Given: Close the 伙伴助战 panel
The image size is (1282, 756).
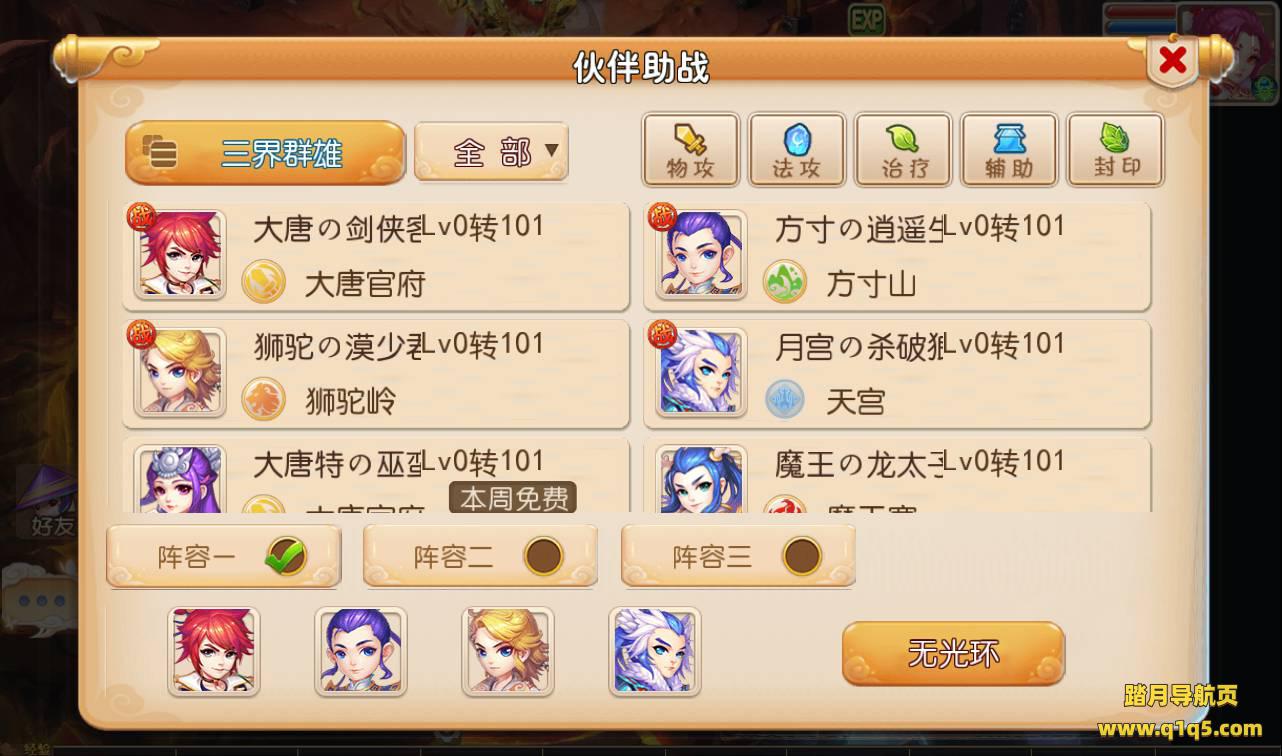Looking at the screenshot, I should [x=1172, y=62].
